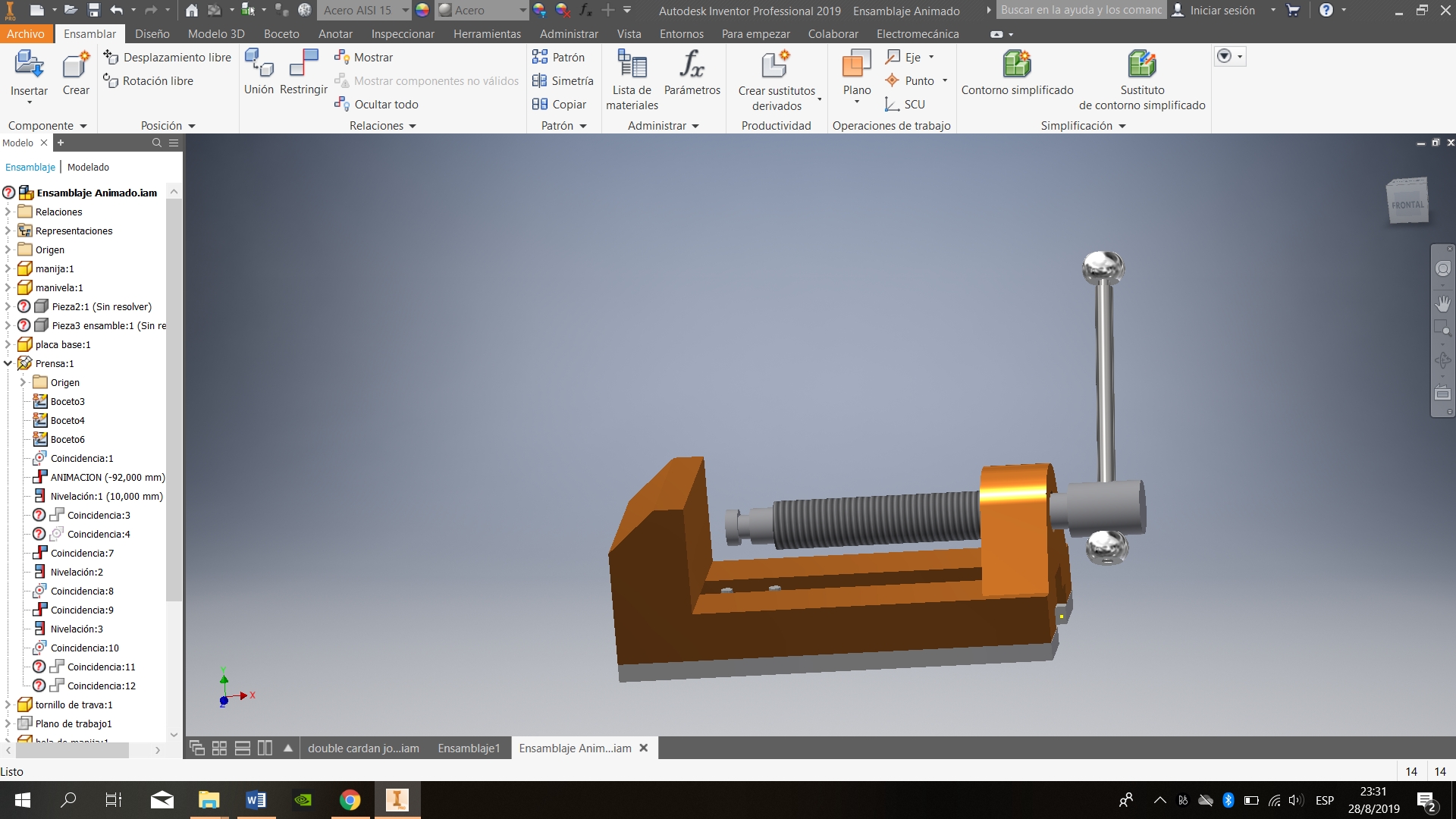Click the Modelado browser view link
Image resolution: width=1456 pixels, height=819 pixels.
point(88,167)
